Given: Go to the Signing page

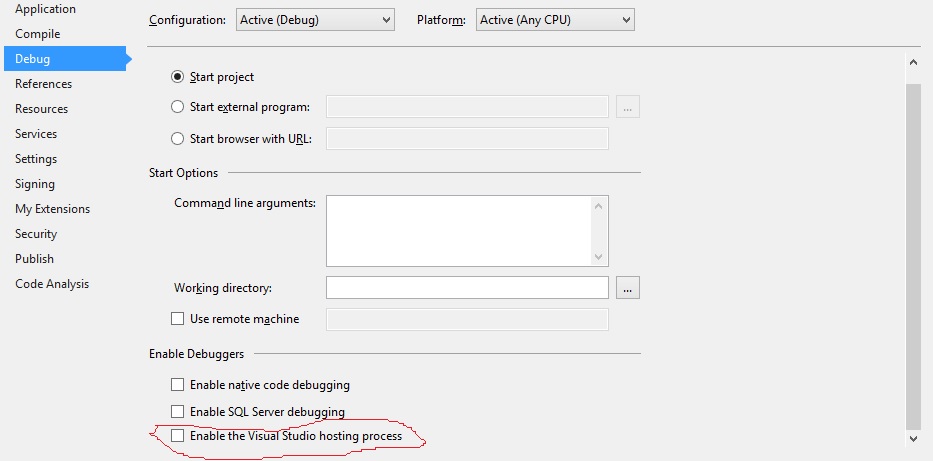Looking at the screenshot, I should (35, 184).
